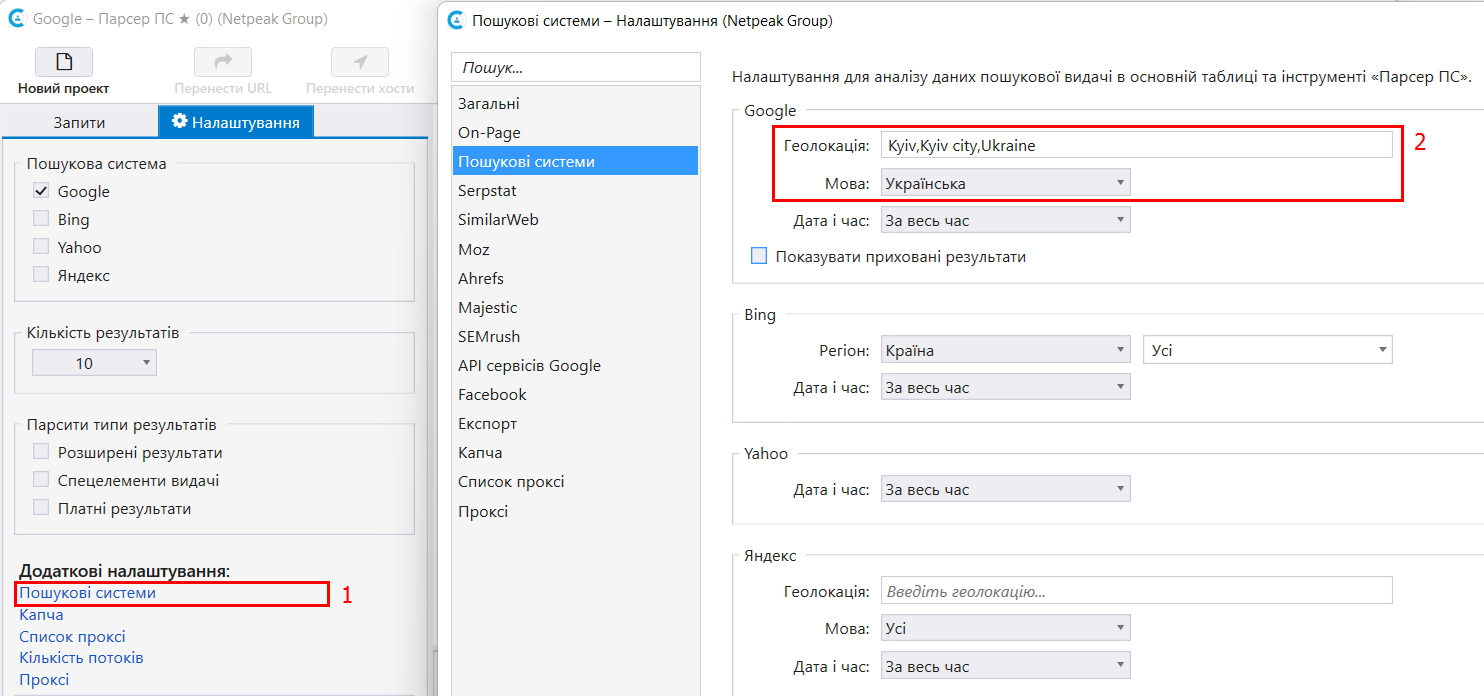The width and height of the screenshot is (1484, 696).
Task: Click the New project document icon
Action: point(64,62)
